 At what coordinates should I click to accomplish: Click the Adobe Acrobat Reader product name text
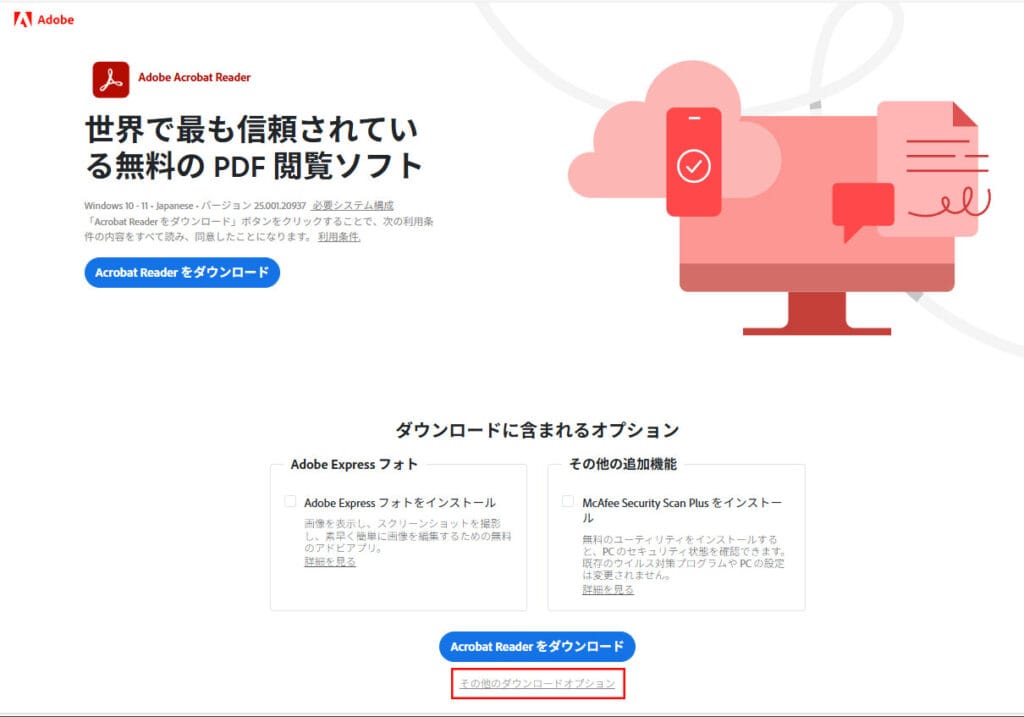pyautogui.click(x=194, y=77)
